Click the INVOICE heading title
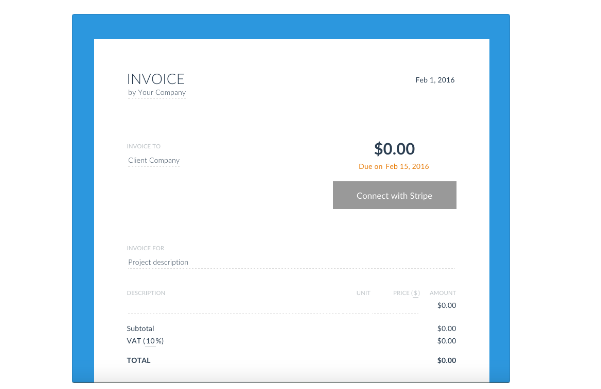 pos(156,79)
